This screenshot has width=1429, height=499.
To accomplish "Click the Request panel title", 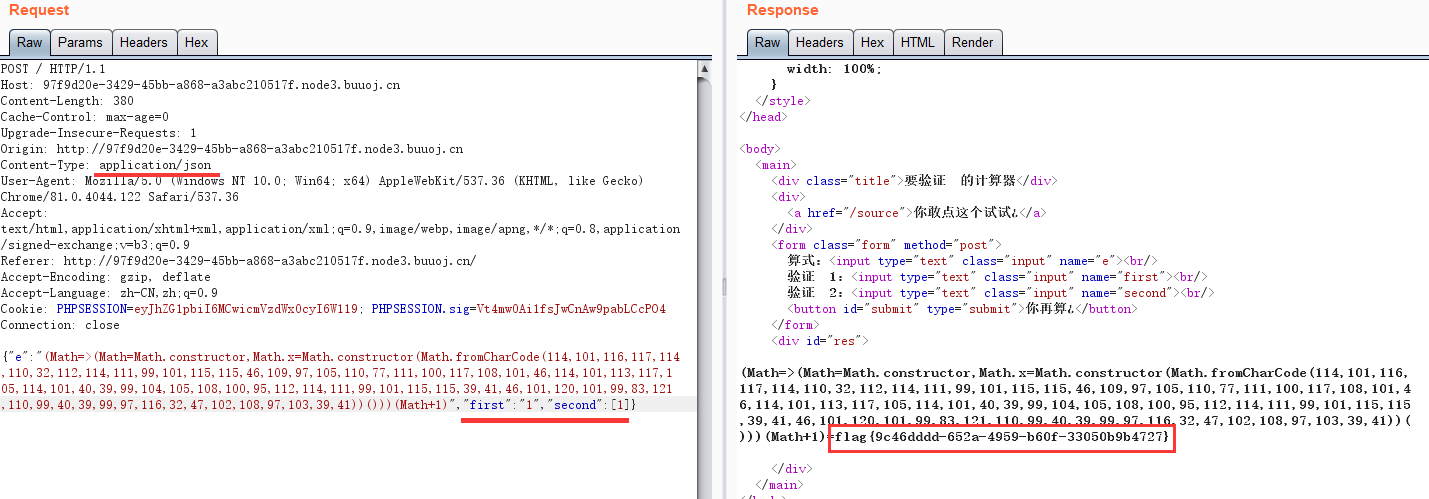I will click(x=39, y=10).
